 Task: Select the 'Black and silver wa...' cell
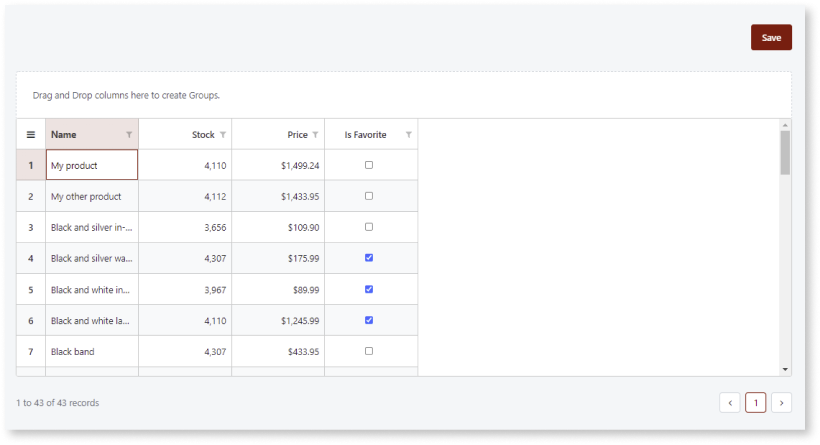pyautogui.click(x=92, y=258)
